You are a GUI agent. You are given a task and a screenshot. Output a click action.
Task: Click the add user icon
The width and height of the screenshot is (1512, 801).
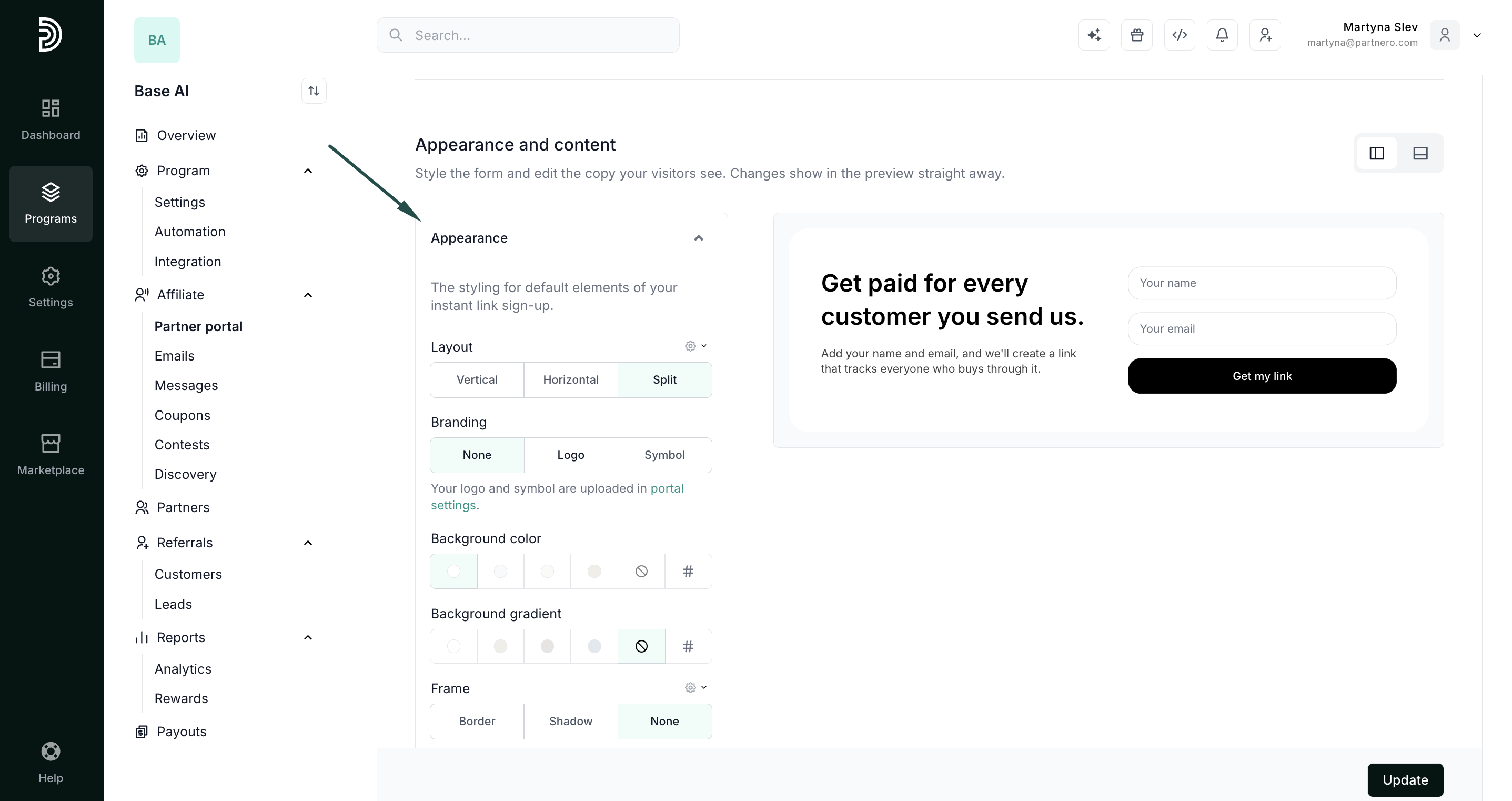click(1265, 35)
